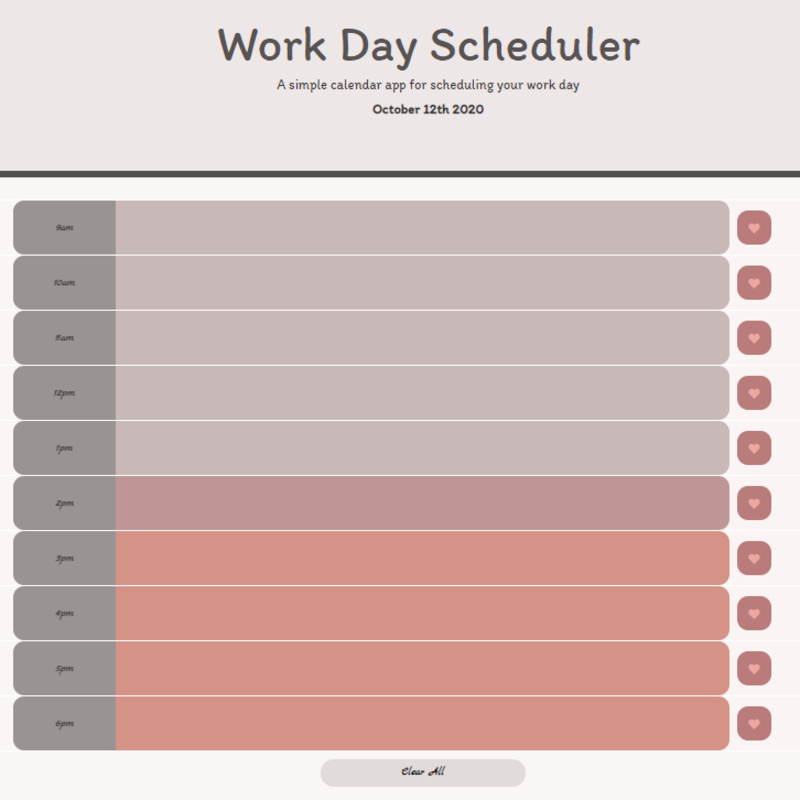Click the heart save icon for 10am
This screenshot has width=800, height=800.
[x=755, y=282]
